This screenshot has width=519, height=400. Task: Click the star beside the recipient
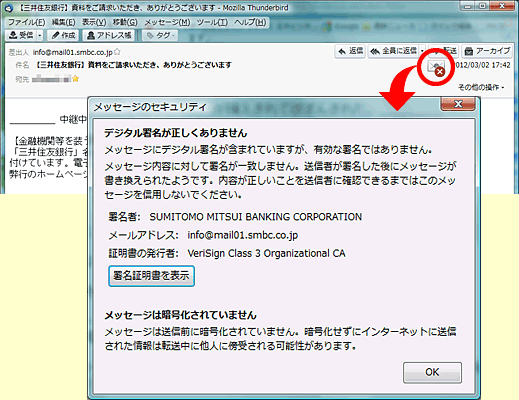click(x=76, y=79)
